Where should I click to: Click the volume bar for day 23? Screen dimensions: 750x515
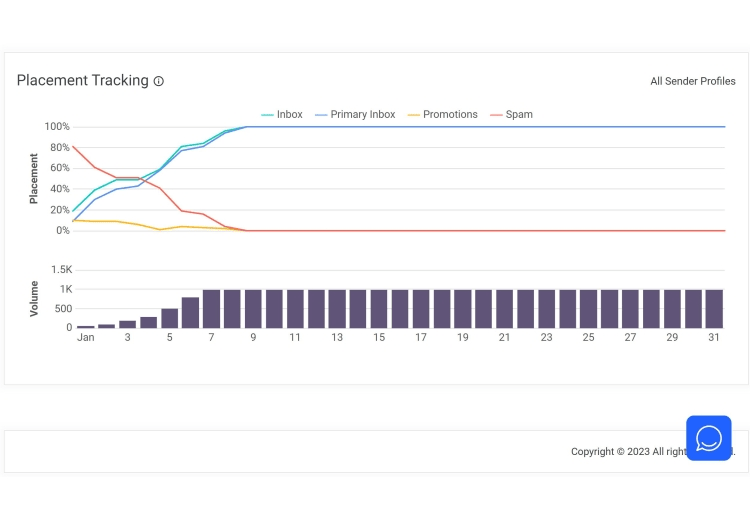coord(546,309)
